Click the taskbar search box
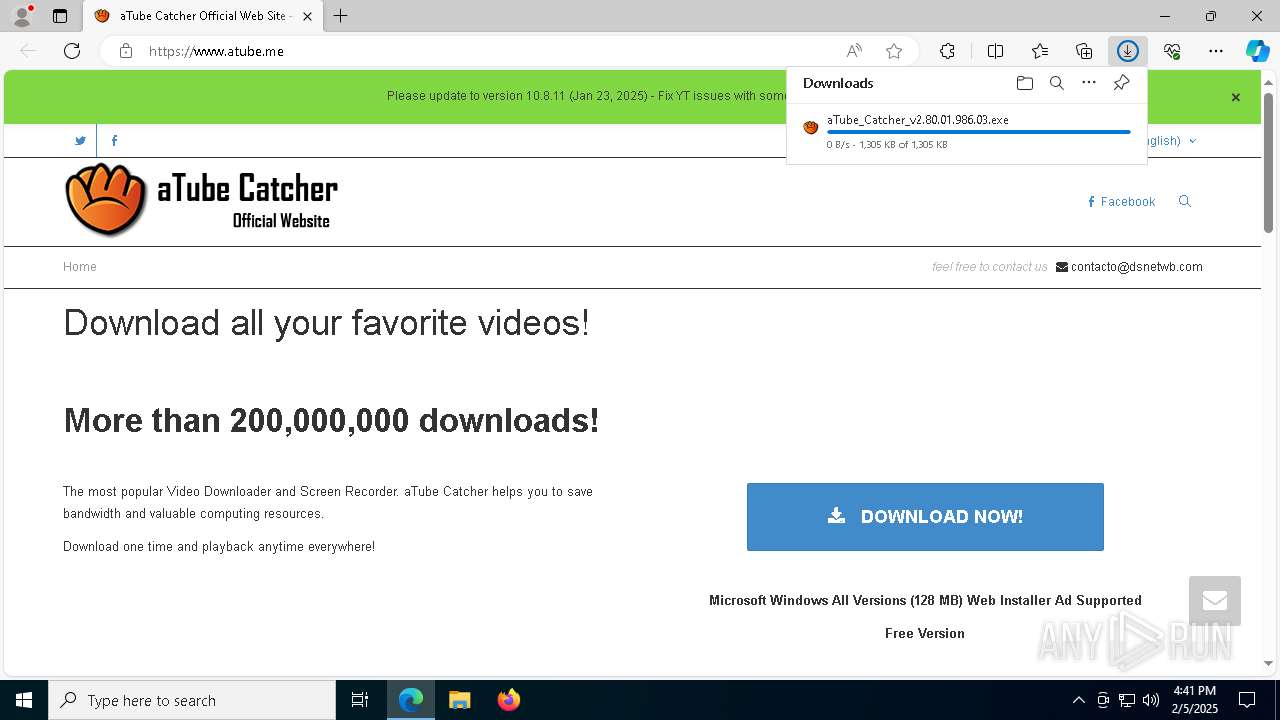1280x720 pixels. click(x=192, y=700)
